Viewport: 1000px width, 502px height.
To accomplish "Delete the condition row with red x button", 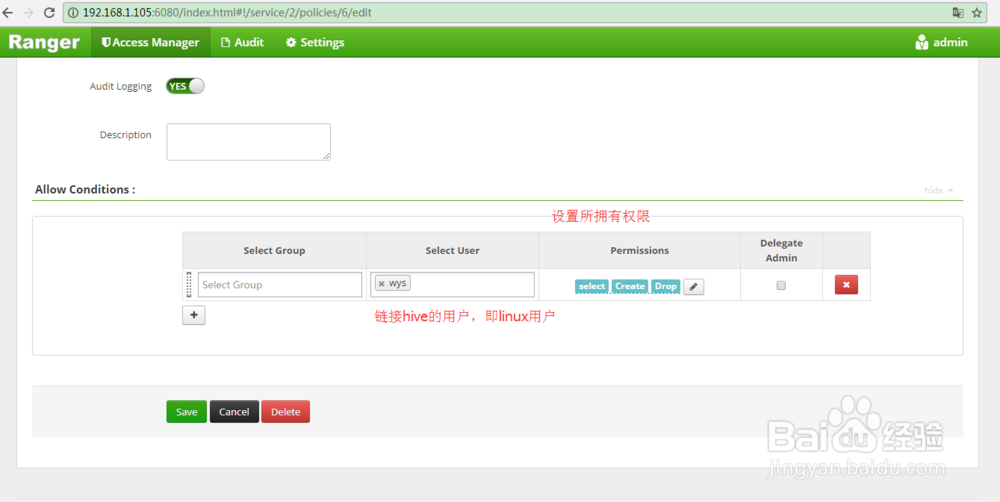I will [x=846, y=284].
